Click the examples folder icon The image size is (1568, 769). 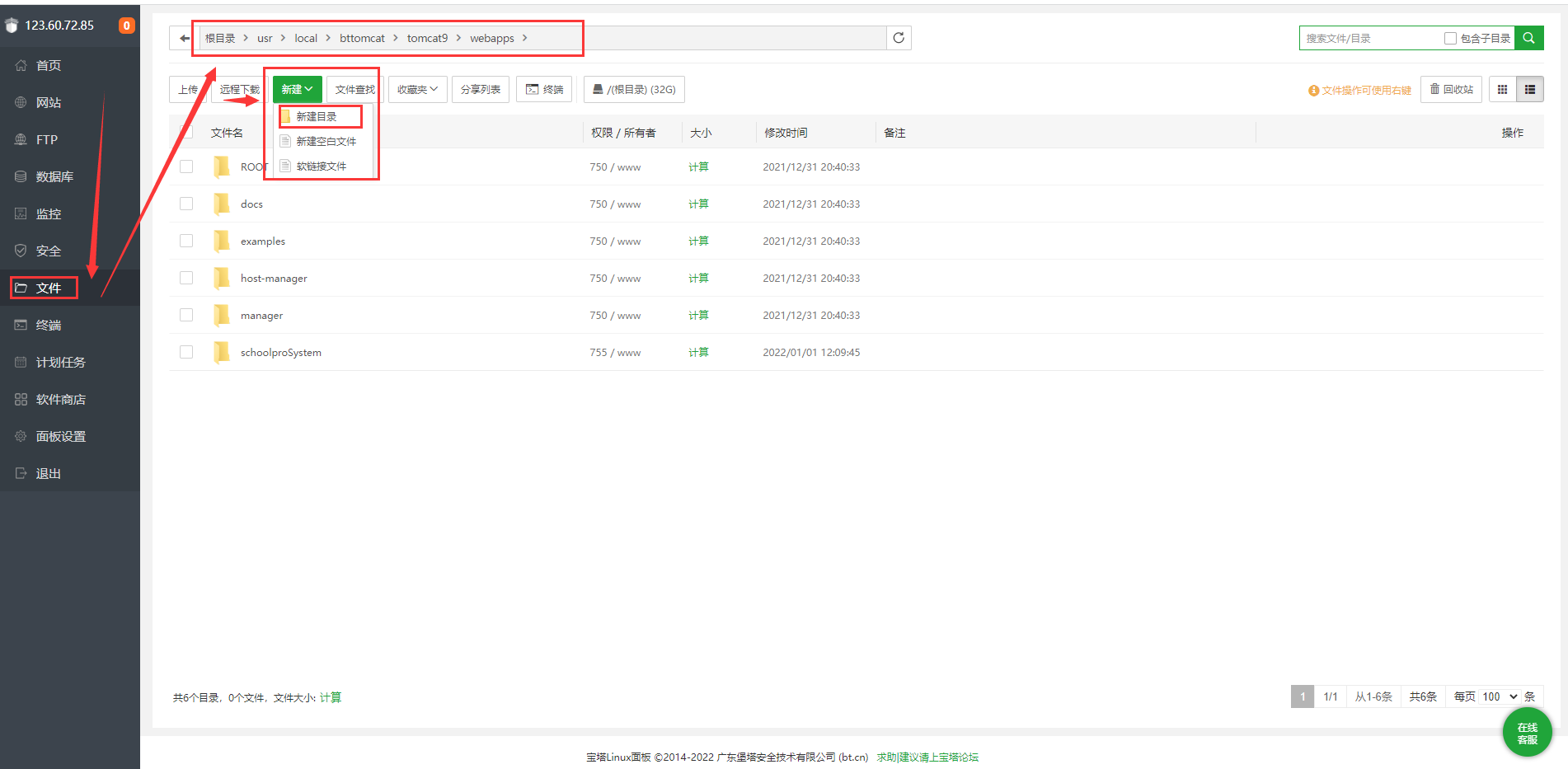pyautogui.click(x=221, y=241)
